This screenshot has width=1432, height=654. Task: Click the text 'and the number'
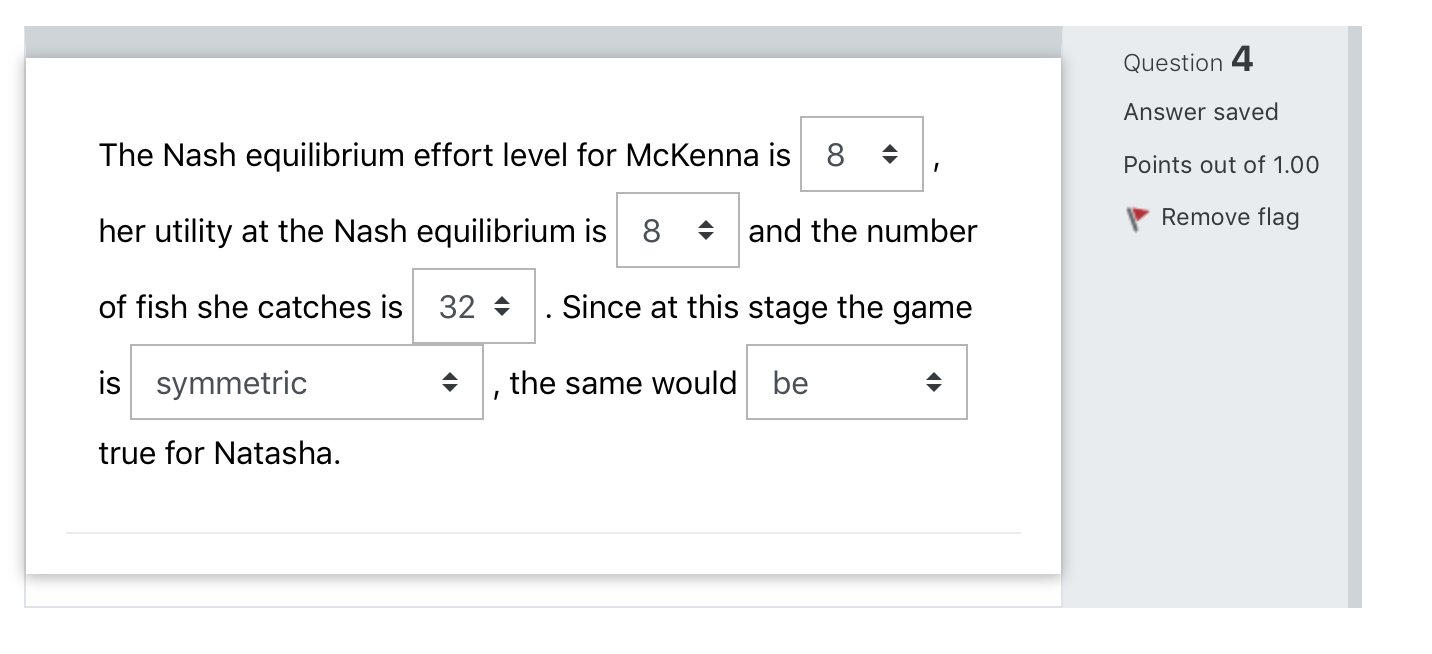pyautogui.click(x=862, y=232)
